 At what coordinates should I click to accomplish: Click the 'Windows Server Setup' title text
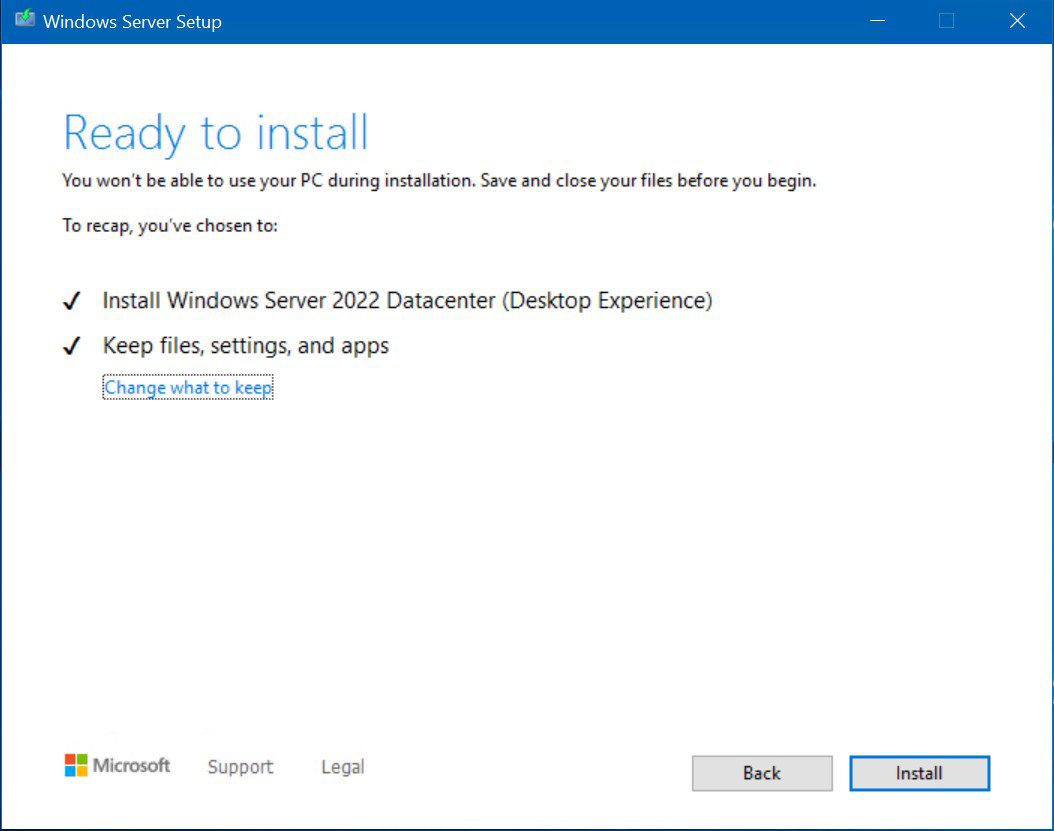click(x=132, y=22)
